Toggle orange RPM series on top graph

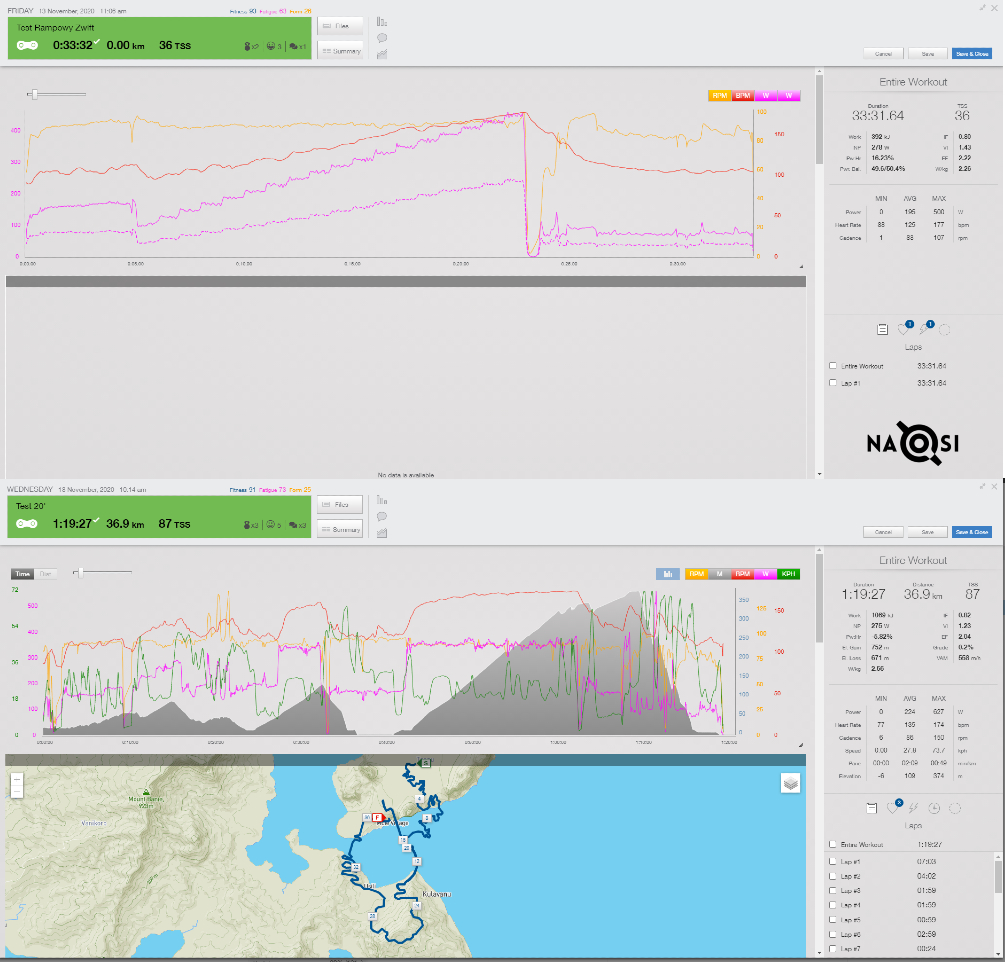coord(719,95)
